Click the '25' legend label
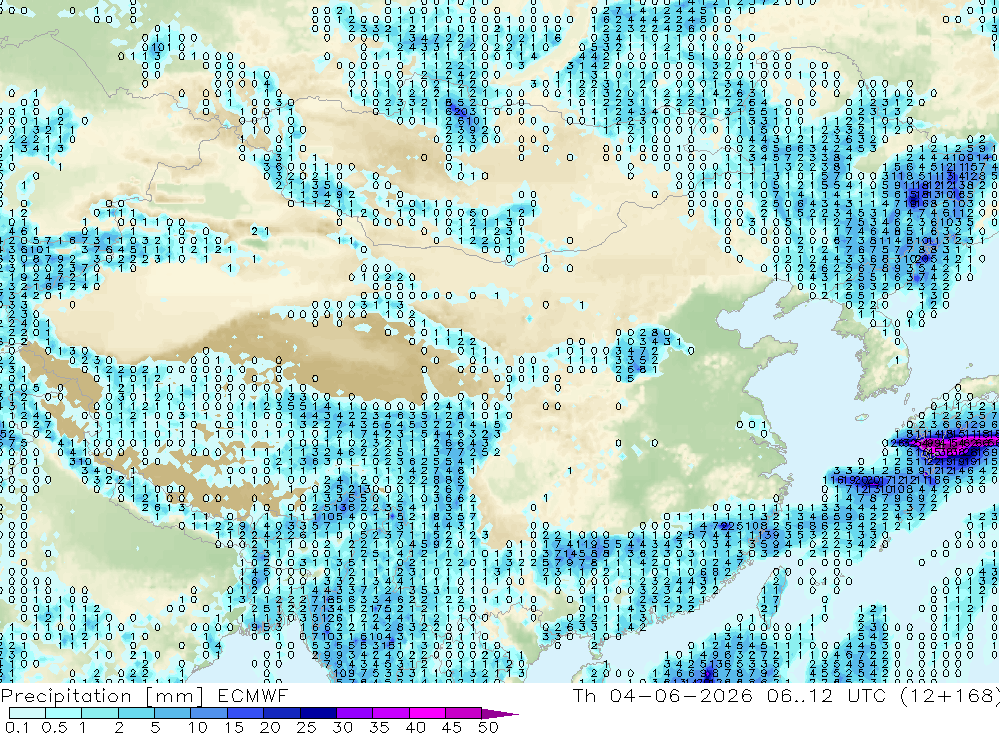 click(x=306, y=727)
